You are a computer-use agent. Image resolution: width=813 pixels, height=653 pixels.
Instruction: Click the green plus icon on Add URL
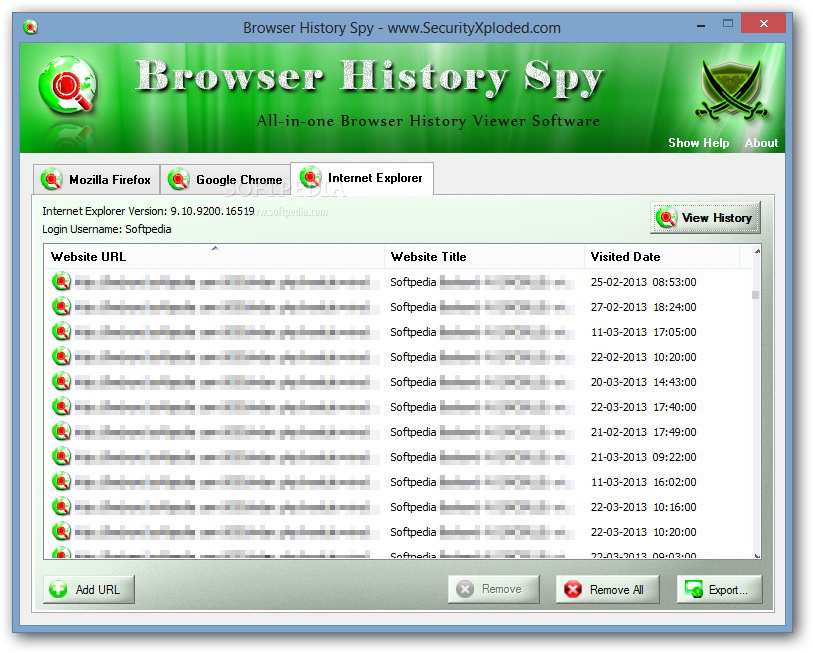58,589
